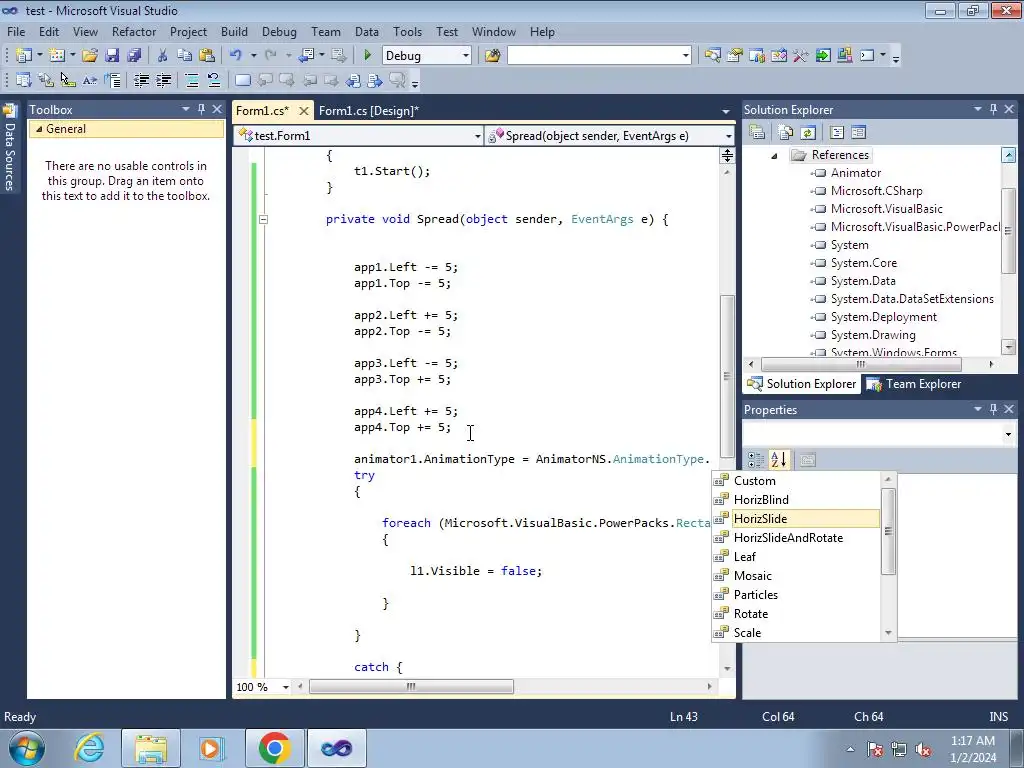Image resolution: width=1024 pixels, height=768 pixels.
Task: Switch to the Team Explorer tab
Action: pyautogui.click(x=914, y=384)
